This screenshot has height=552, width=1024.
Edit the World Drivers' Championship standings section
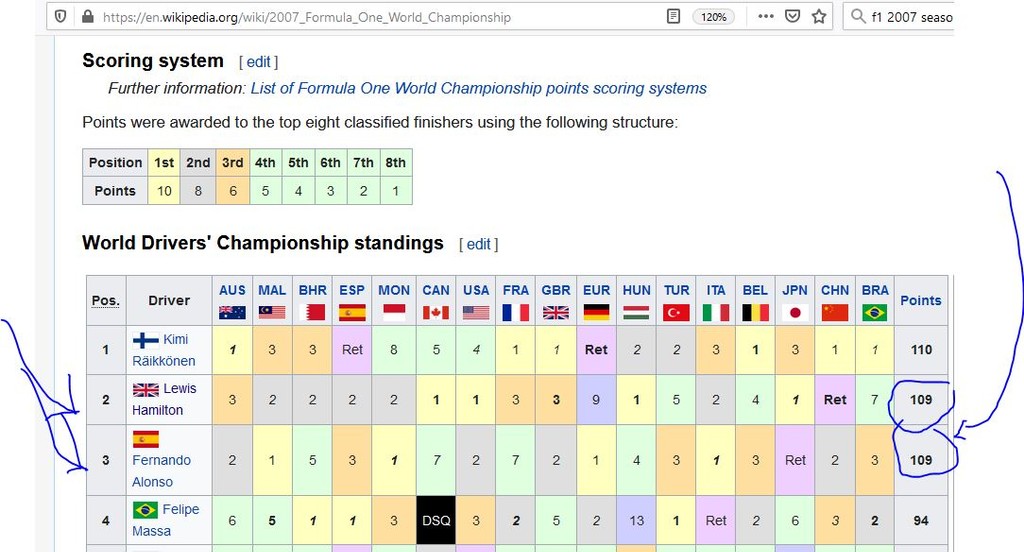[478, 244]
